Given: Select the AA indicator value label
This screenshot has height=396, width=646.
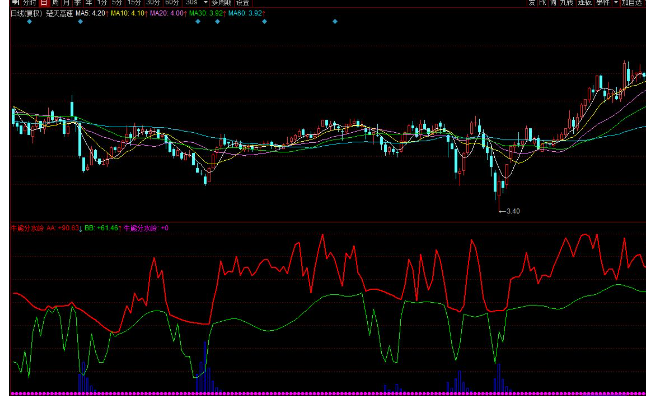Looking at the screenshot, I should pos(63,228).
